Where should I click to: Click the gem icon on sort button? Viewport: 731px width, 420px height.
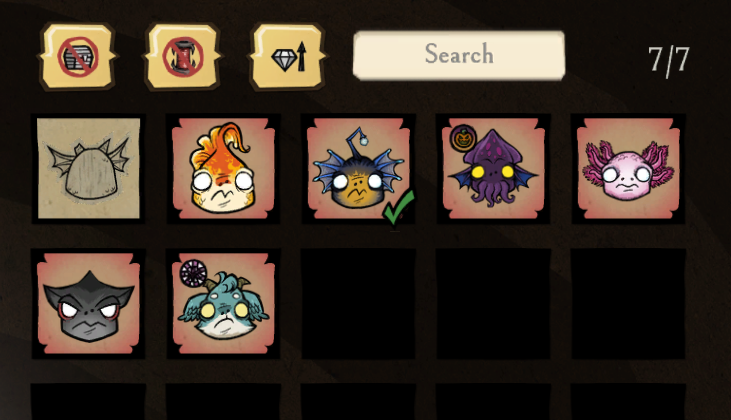tap(284, 60)
